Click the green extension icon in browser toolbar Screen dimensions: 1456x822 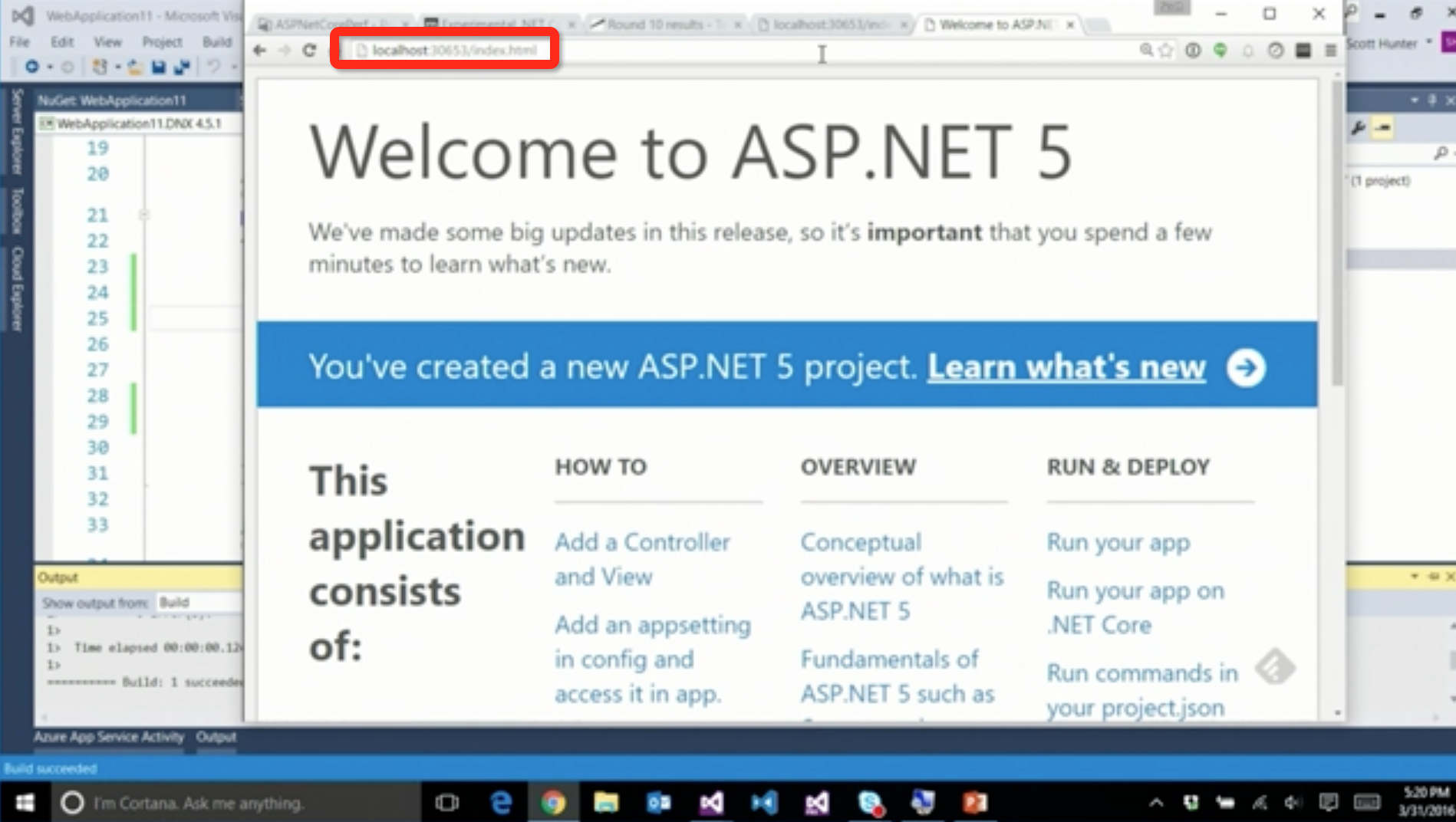tap(1220, 51)
